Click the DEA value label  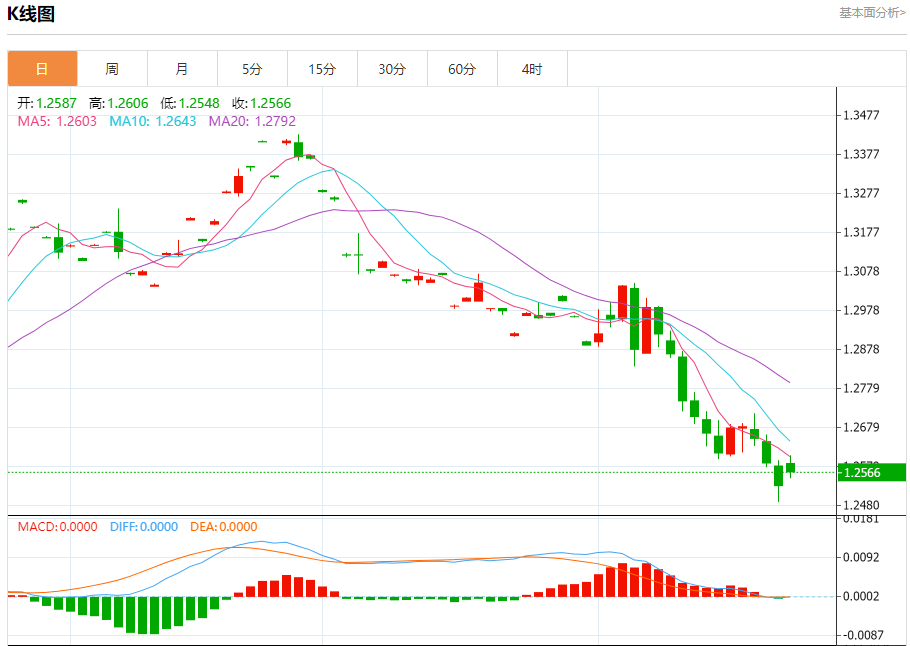[222, 527]
